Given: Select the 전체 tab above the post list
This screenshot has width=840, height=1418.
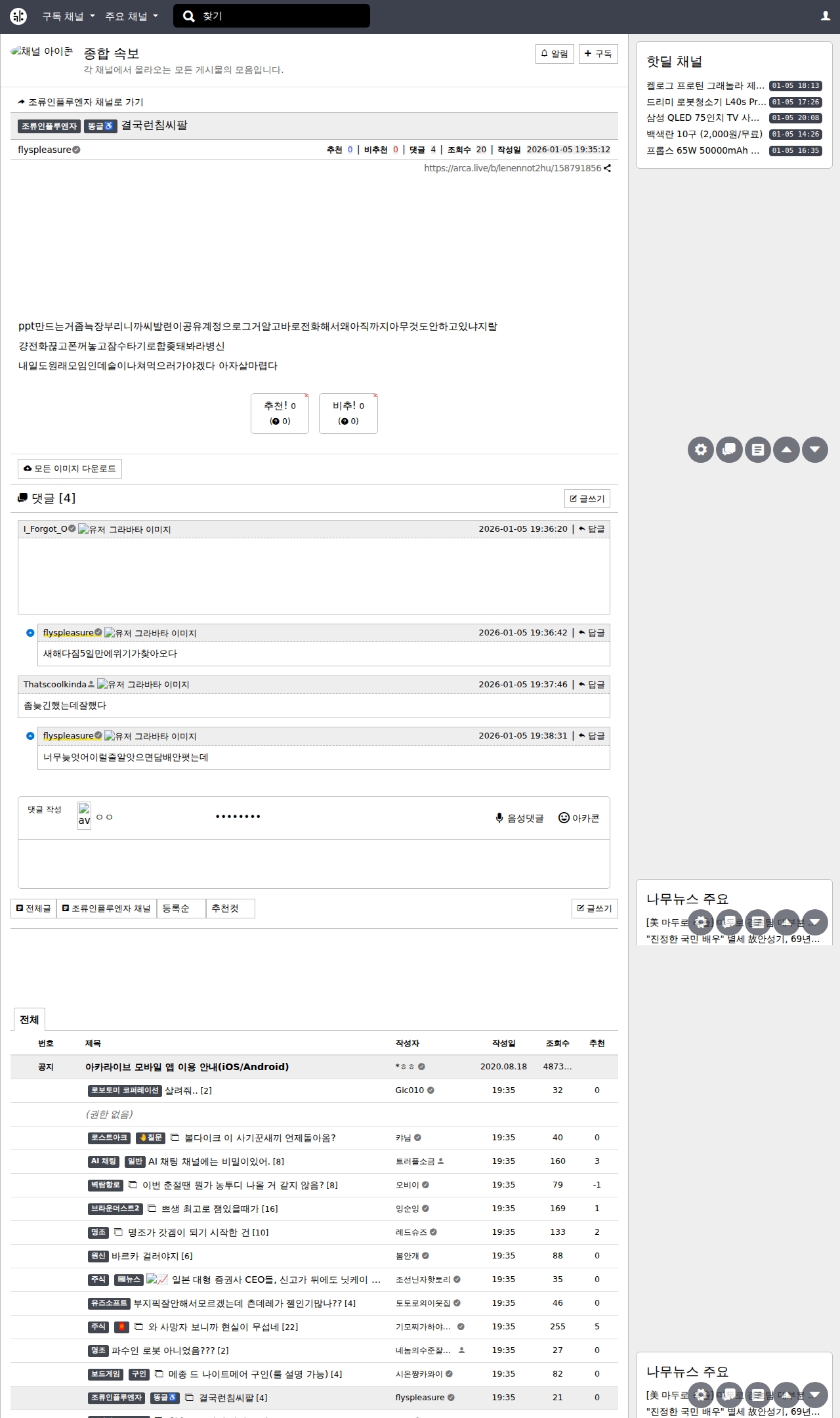Looking at the screenshot, I should 30,1020.
